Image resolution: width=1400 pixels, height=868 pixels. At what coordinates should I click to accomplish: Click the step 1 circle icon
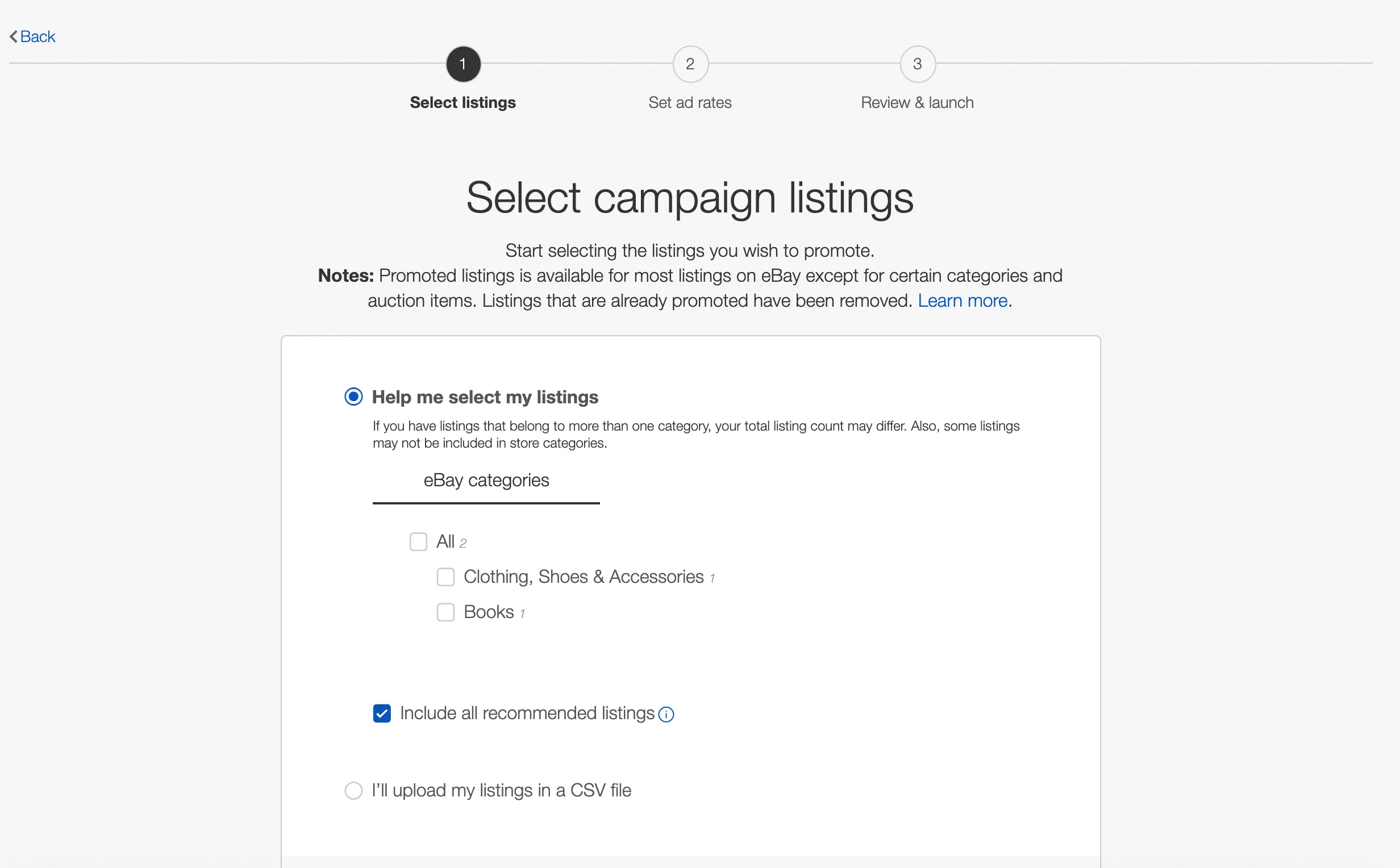pos(463,64)
